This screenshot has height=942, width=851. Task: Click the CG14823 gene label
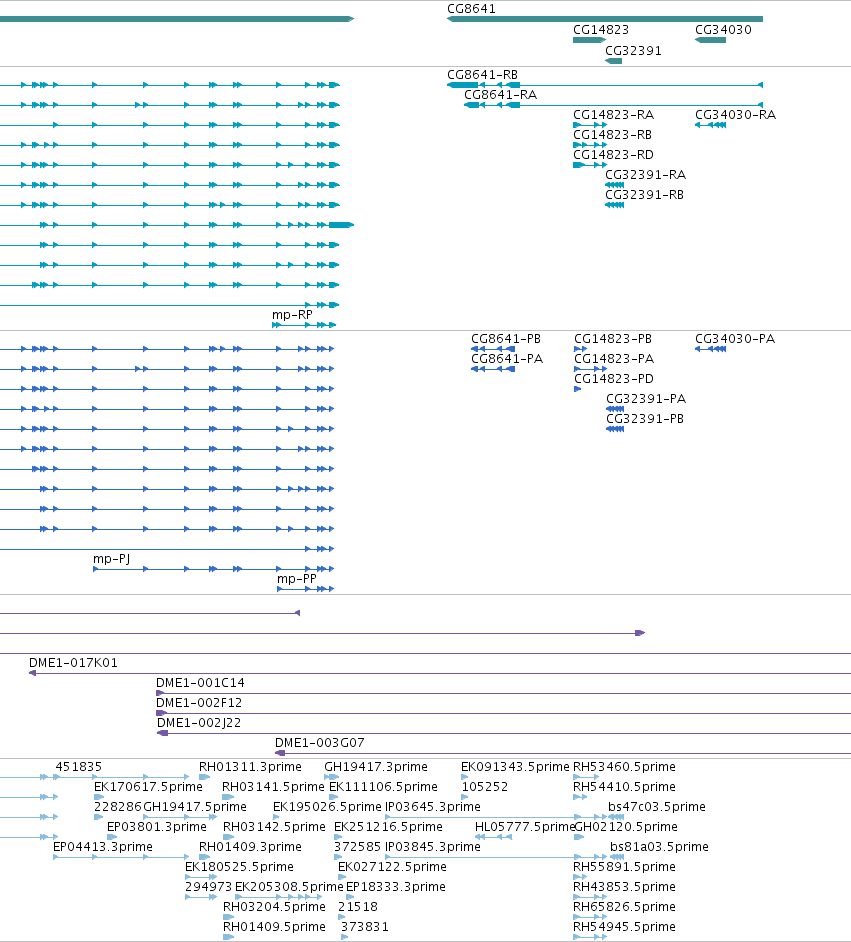[601, 30]
